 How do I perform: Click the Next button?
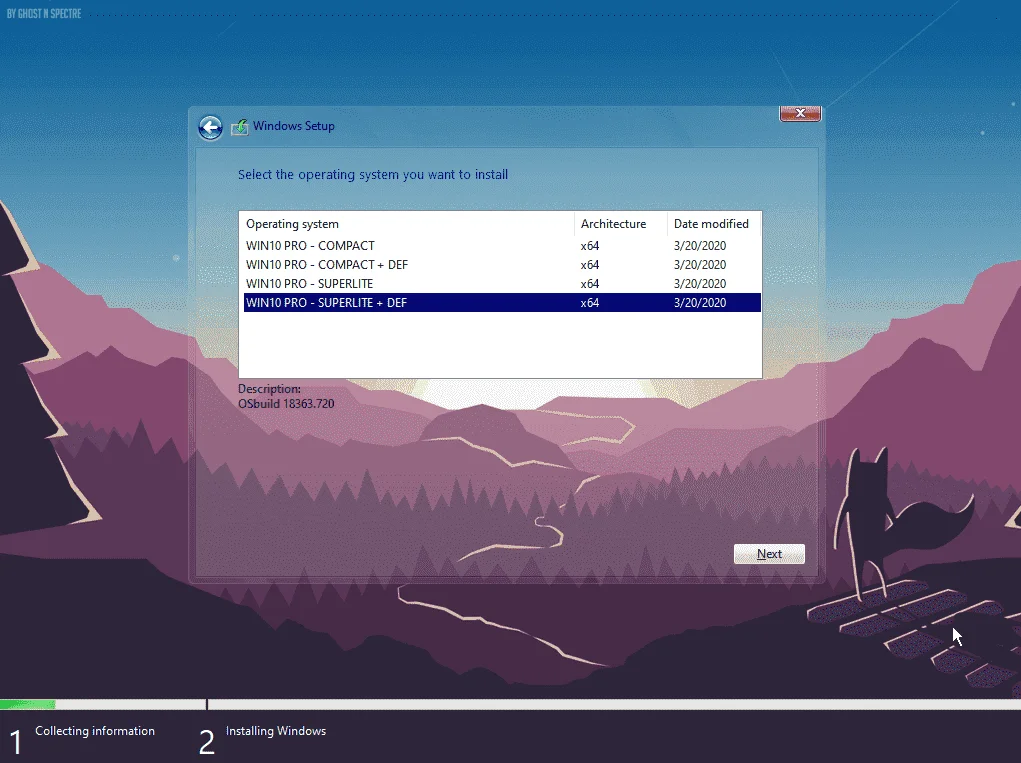click(769, 554)
